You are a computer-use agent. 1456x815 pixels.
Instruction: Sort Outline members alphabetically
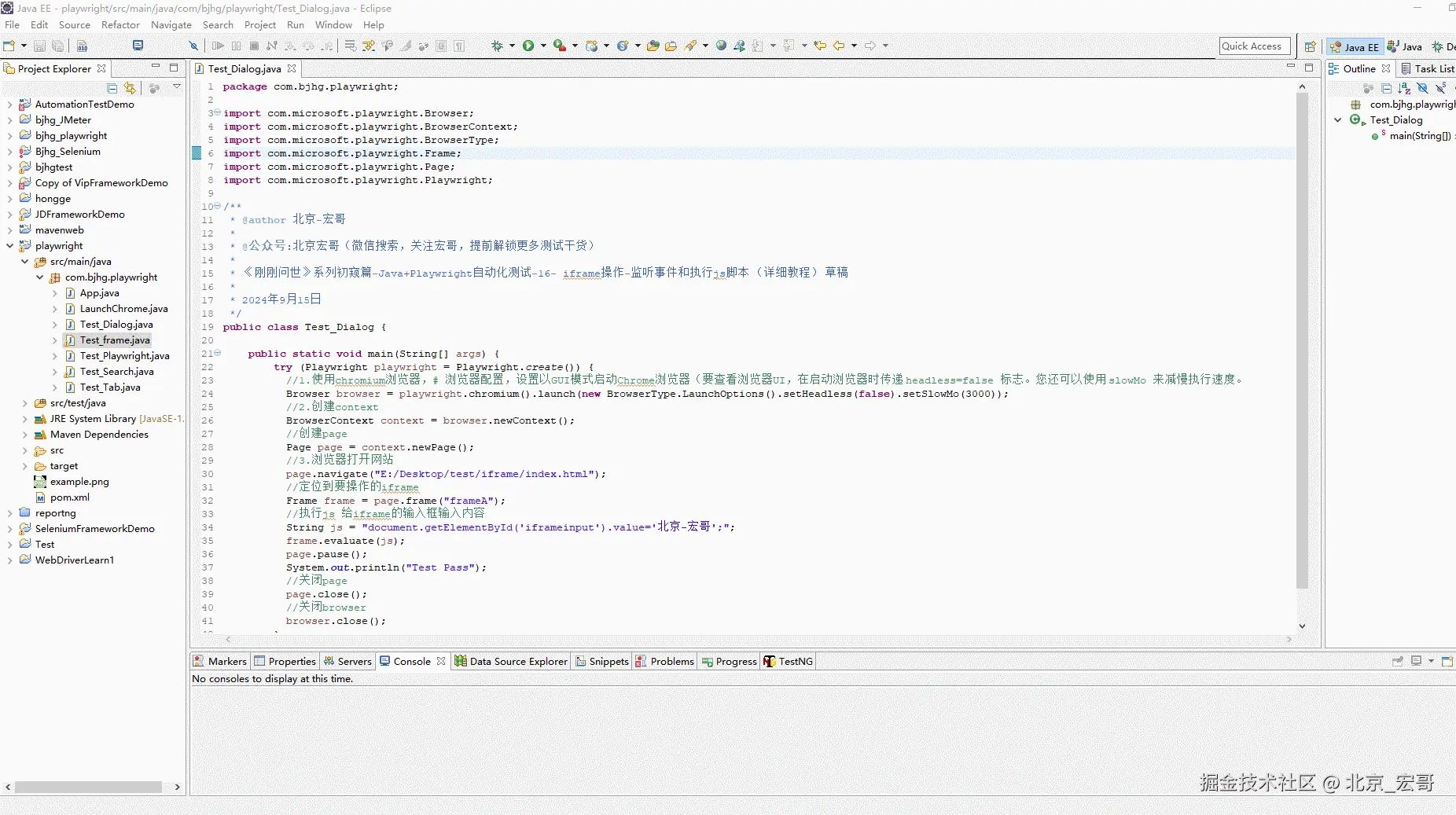pyautogui.click(x=1404, y=89)
